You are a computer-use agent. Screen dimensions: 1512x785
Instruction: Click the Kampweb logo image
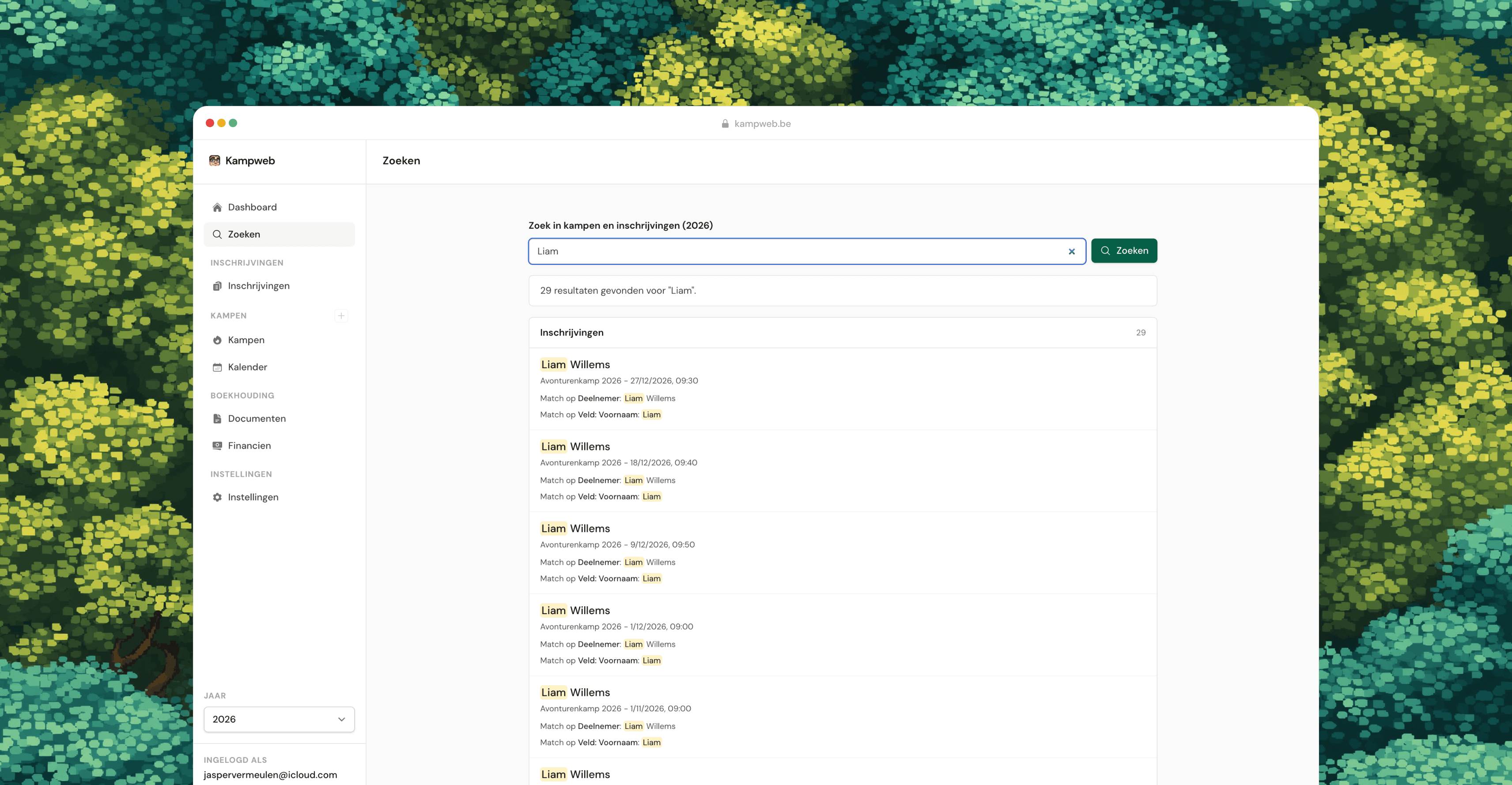(x=215, y=160)
